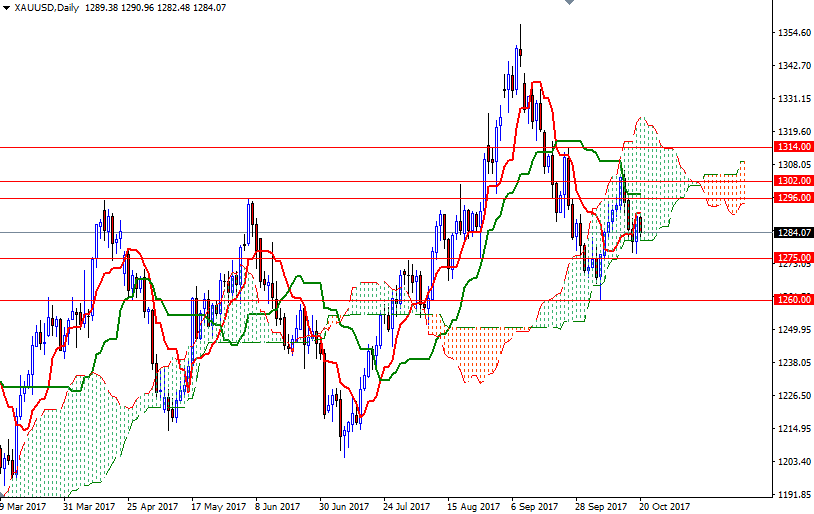Click the red 1314.00 price label
Screen dimensions: 814x514
[793, 147]
